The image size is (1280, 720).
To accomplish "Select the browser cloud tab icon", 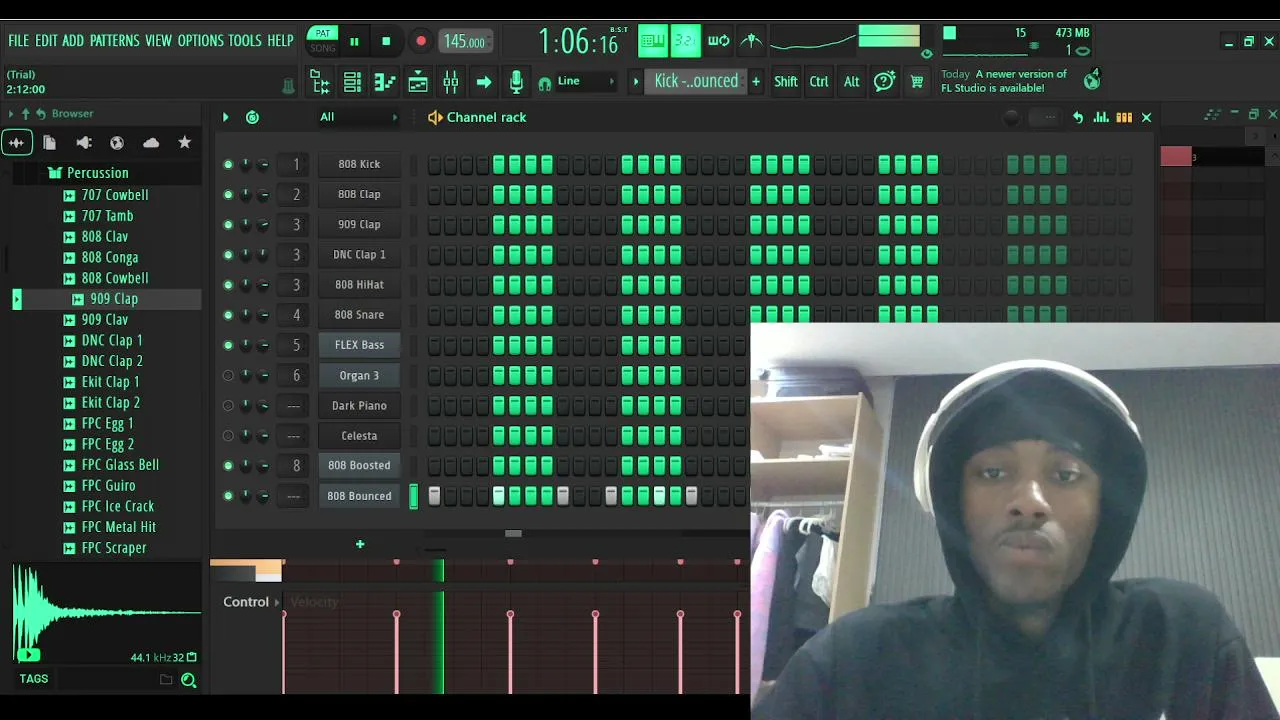I will 151,143.
